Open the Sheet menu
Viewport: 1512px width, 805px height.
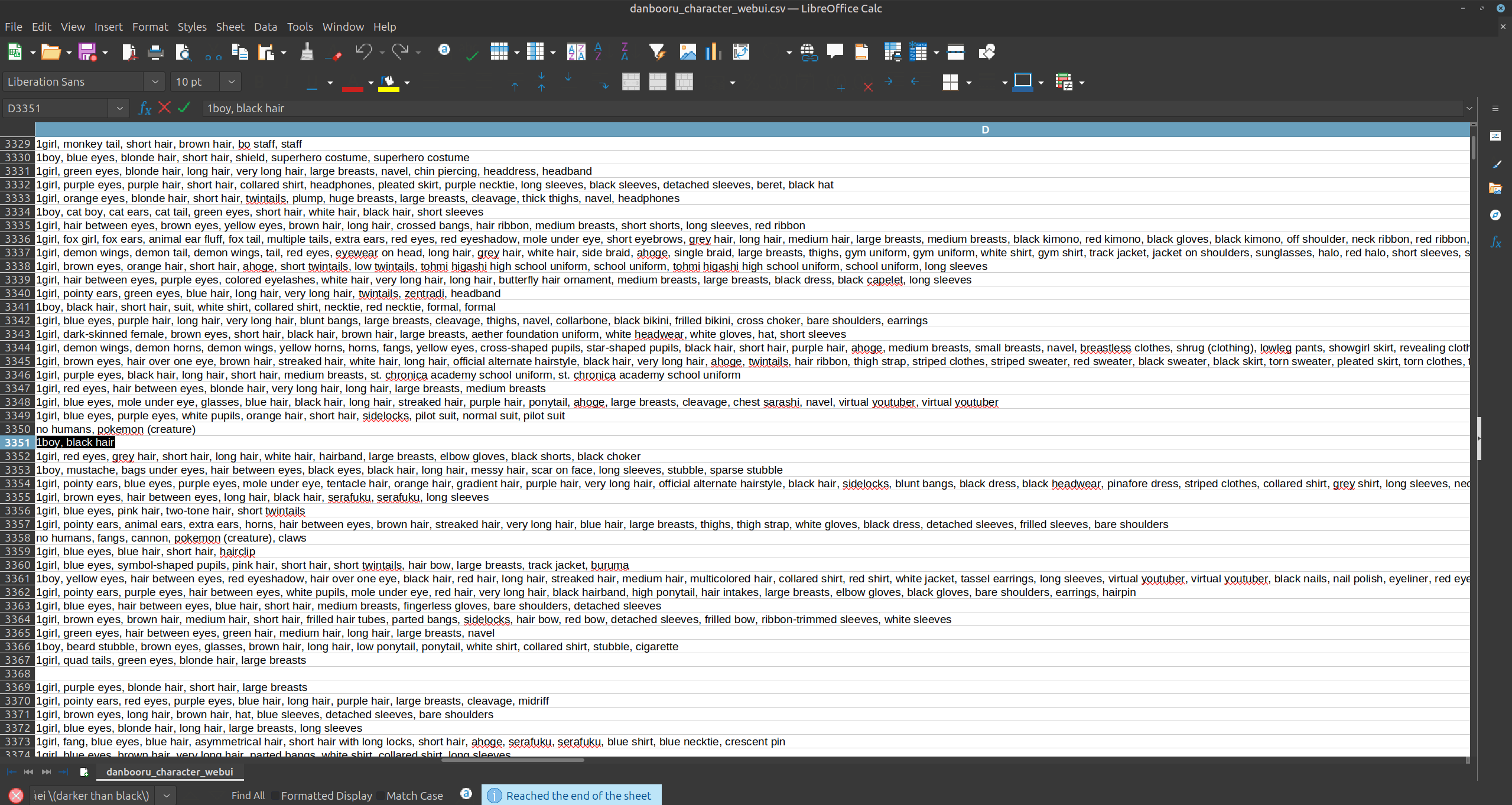[x=229, y=27]
